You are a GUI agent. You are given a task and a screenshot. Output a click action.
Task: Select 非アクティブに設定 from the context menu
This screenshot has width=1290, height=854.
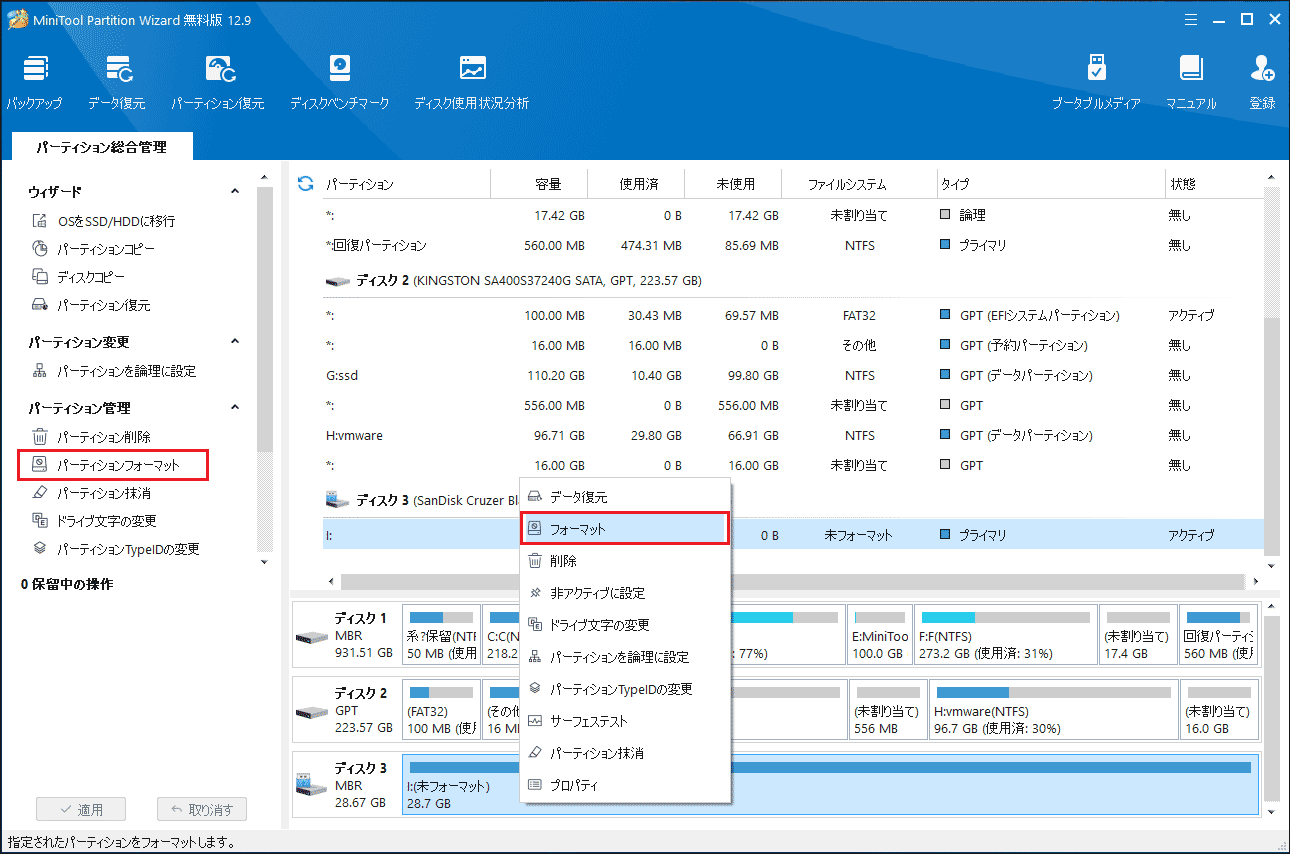pyautogui.click(x=625, y=593)
